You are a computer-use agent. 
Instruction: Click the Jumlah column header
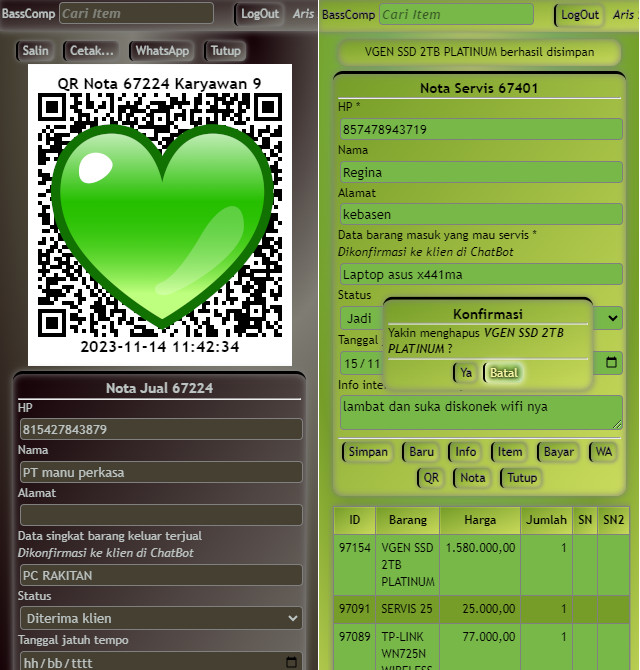[x=546, y=520]
